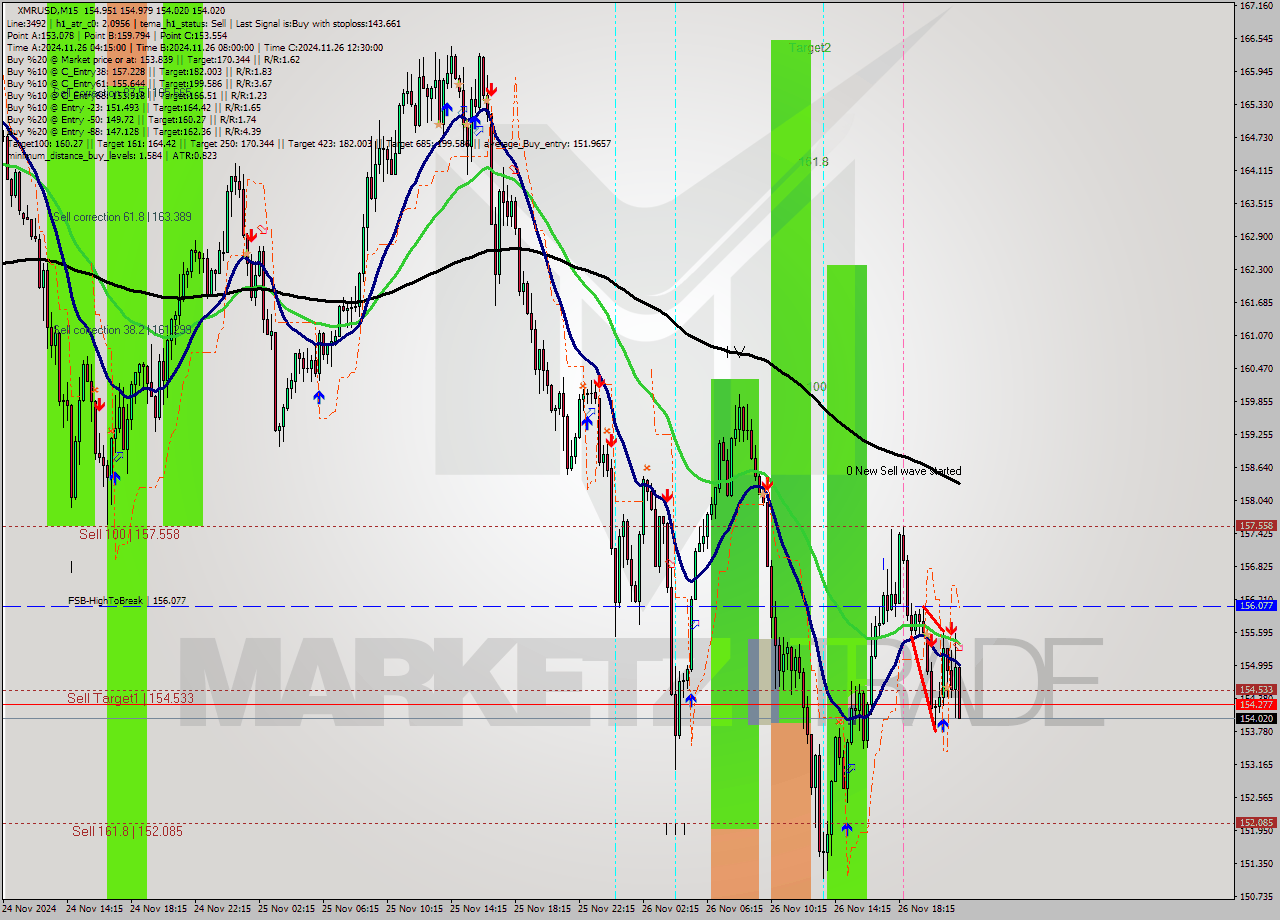Select the 'Sell 161.8 | 152.085' label
The height and width of the screenshot is (920, 1280).
click(127, 831)
